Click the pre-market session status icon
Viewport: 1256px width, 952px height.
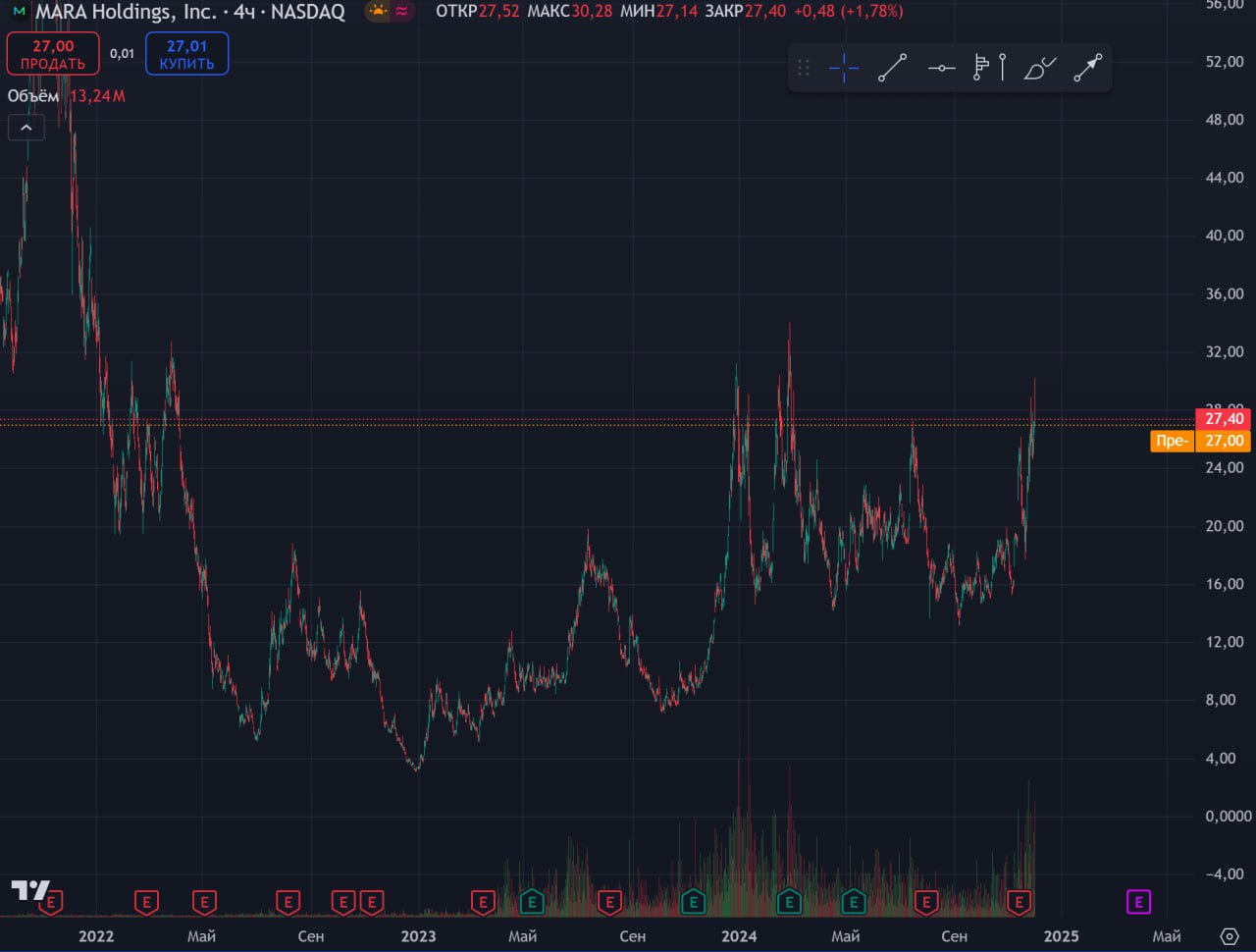pos(378,12)
